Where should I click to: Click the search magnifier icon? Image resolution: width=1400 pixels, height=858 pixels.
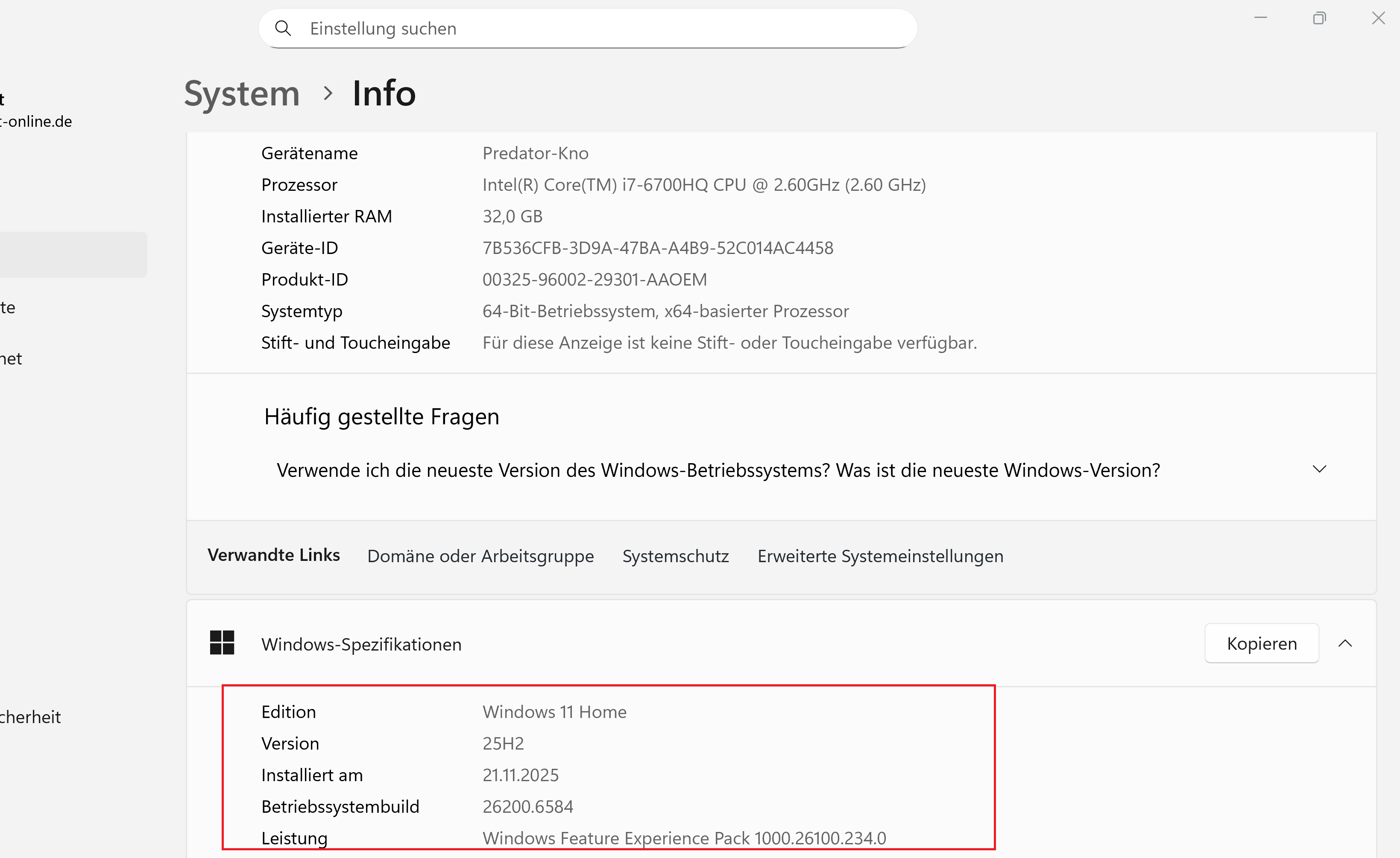[x=282, y=29]
